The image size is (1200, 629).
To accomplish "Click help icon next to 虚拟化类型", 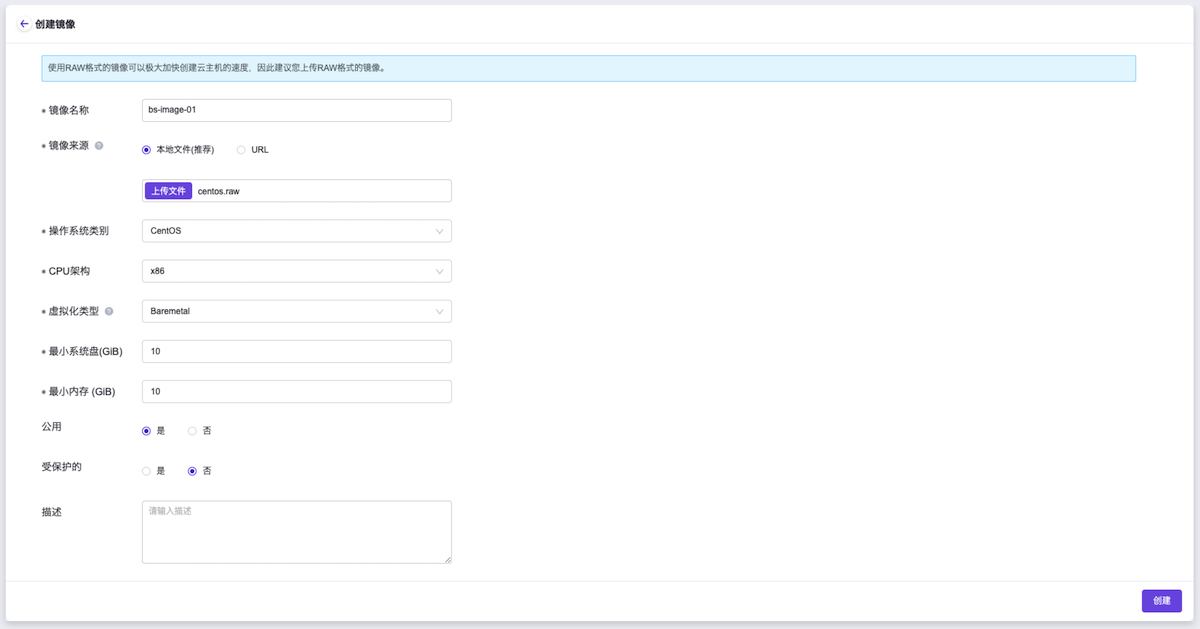I will pos(109,311).
